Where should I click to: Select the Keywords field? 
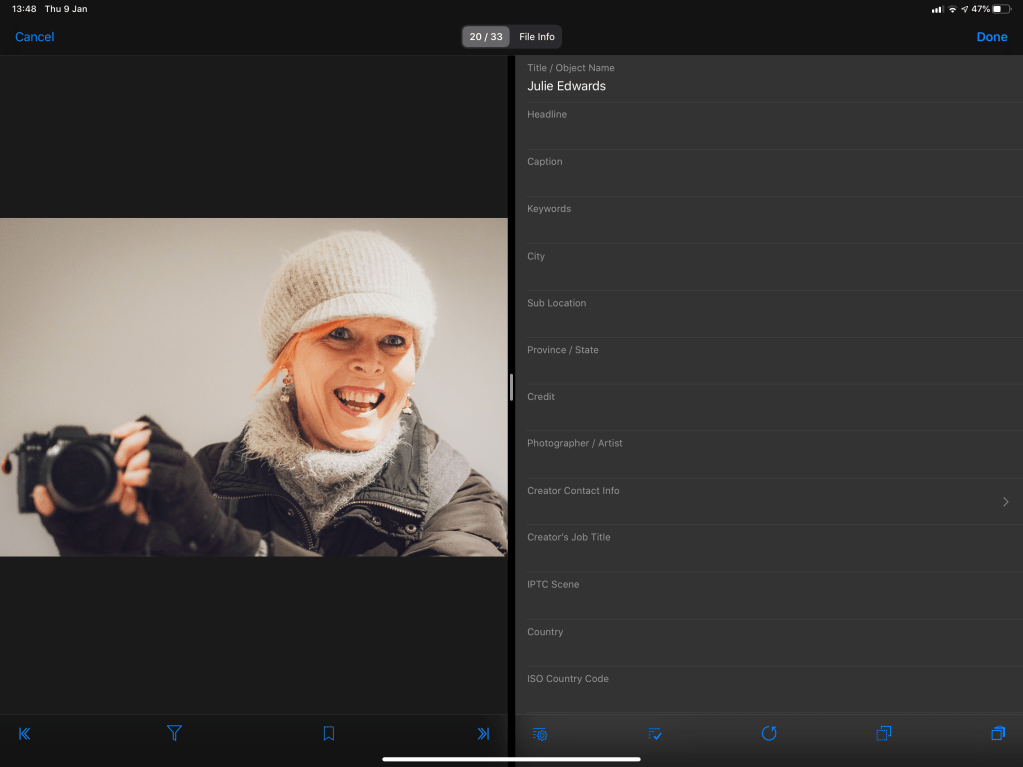(x=768, y=227)
